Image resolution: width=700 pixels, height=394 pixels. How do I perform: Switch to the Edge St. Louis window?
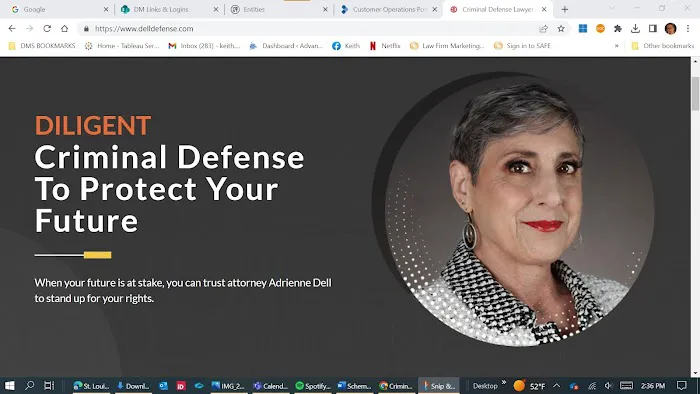91,386
